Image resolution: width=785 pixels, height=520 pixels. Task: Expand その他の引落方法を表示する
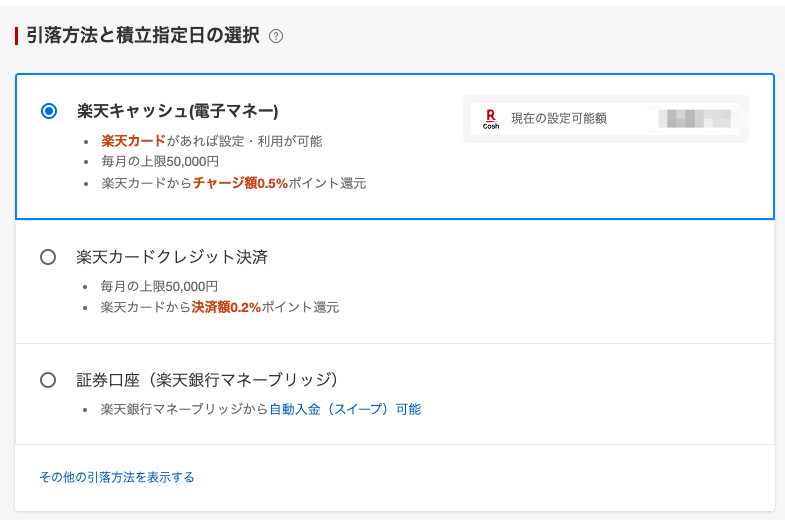[x=117, y=477]
